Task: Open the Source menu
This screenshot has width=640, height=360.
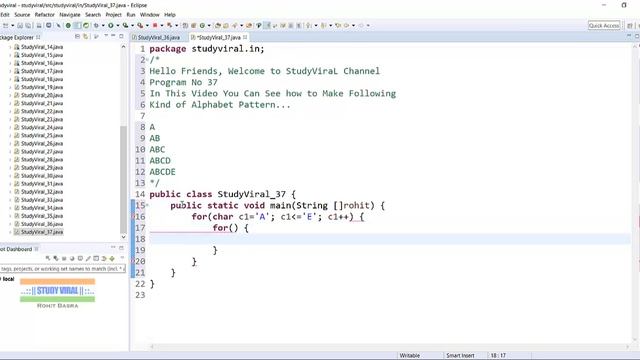Action: point(22,15)
